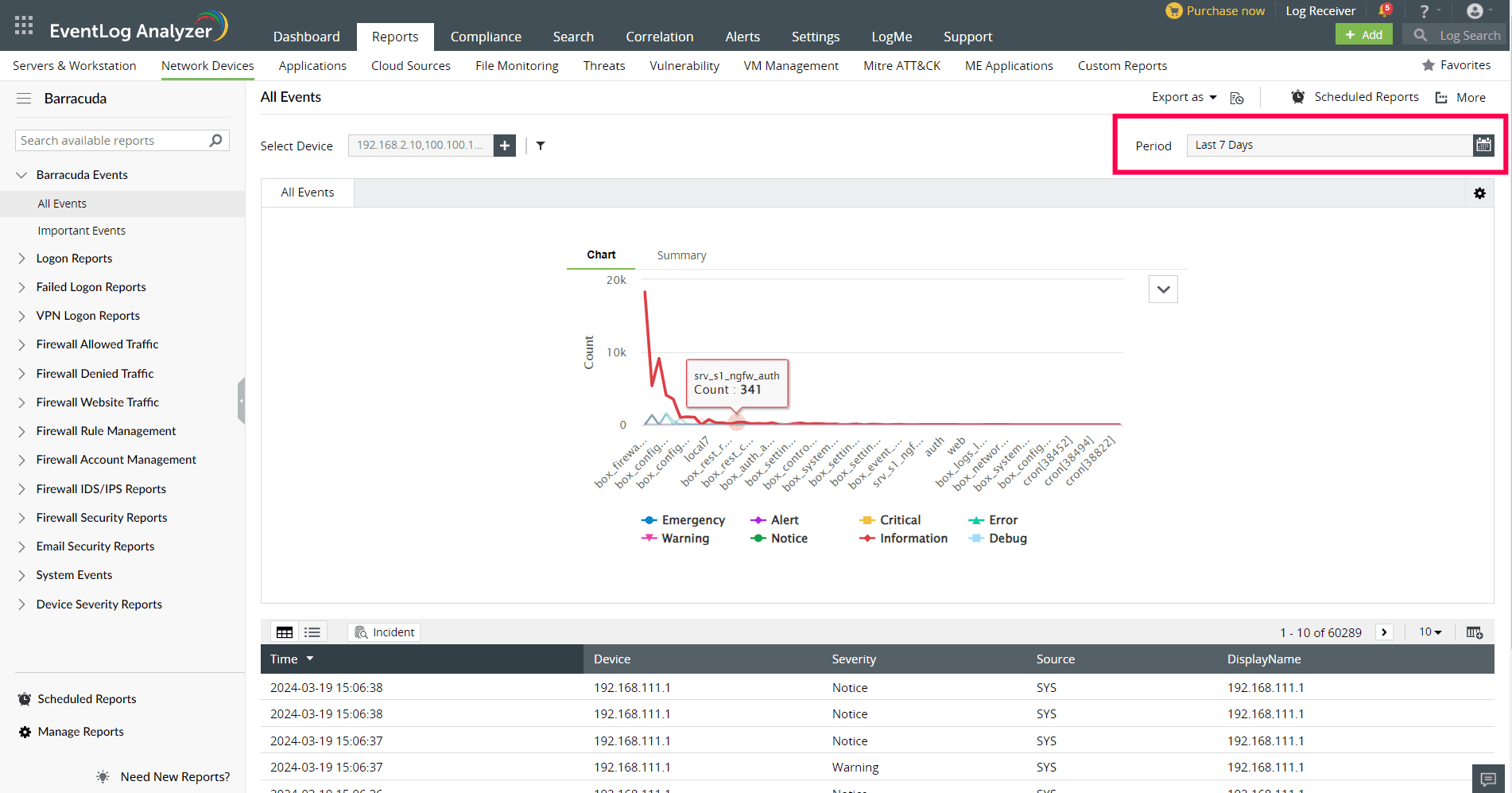Click the notifications bell showing 5 alerts
1512x793 pixels.
click(x=1385, y=10)
